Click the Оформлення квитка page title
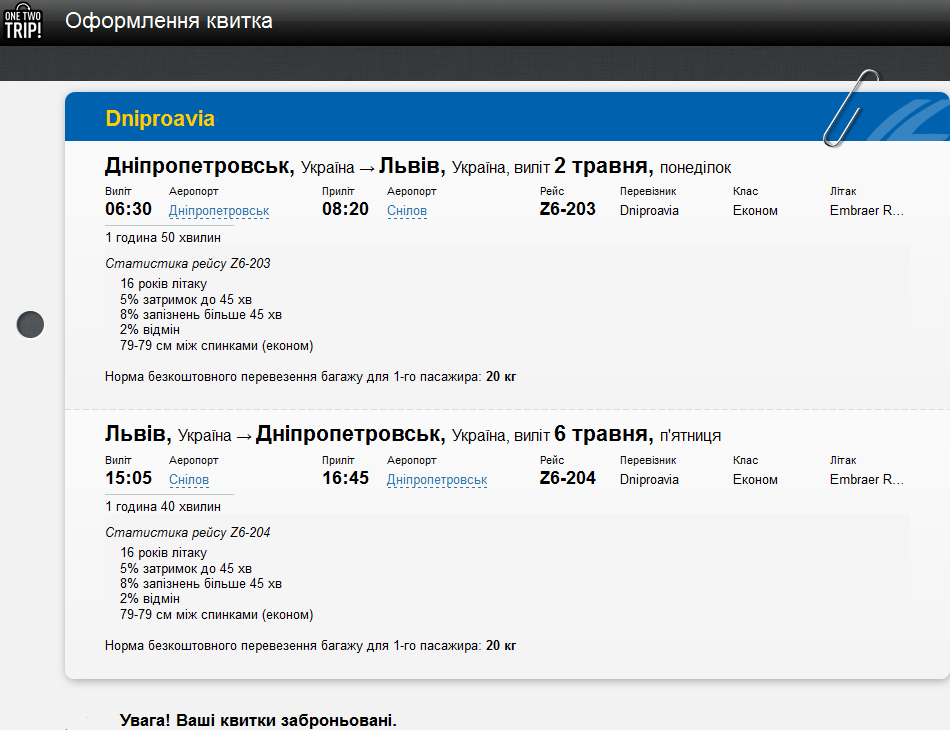The image size is (950, 730). pyautogui.click(x=168, y=21)
